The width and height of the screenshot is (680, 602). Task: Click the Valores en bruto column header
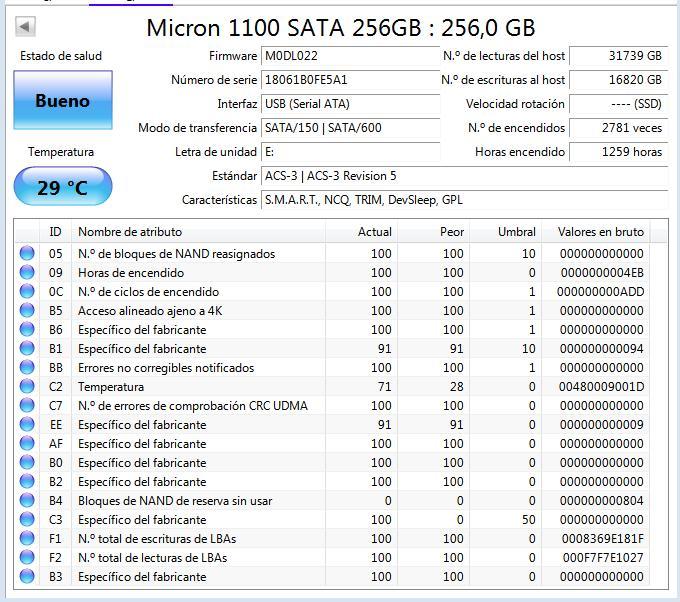(x=595, y=232)
